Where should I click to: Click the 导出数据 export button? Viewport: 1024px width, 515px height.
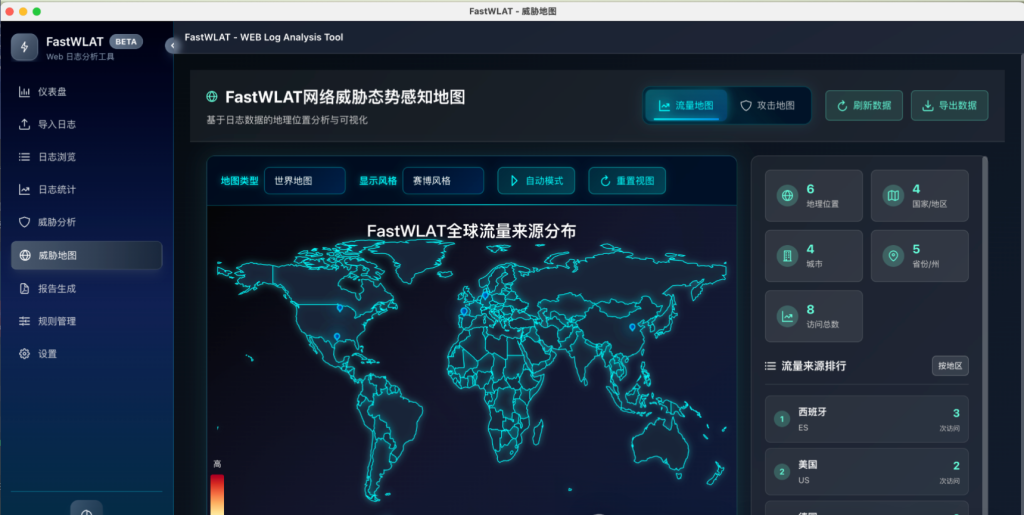(x=949, y=105)
